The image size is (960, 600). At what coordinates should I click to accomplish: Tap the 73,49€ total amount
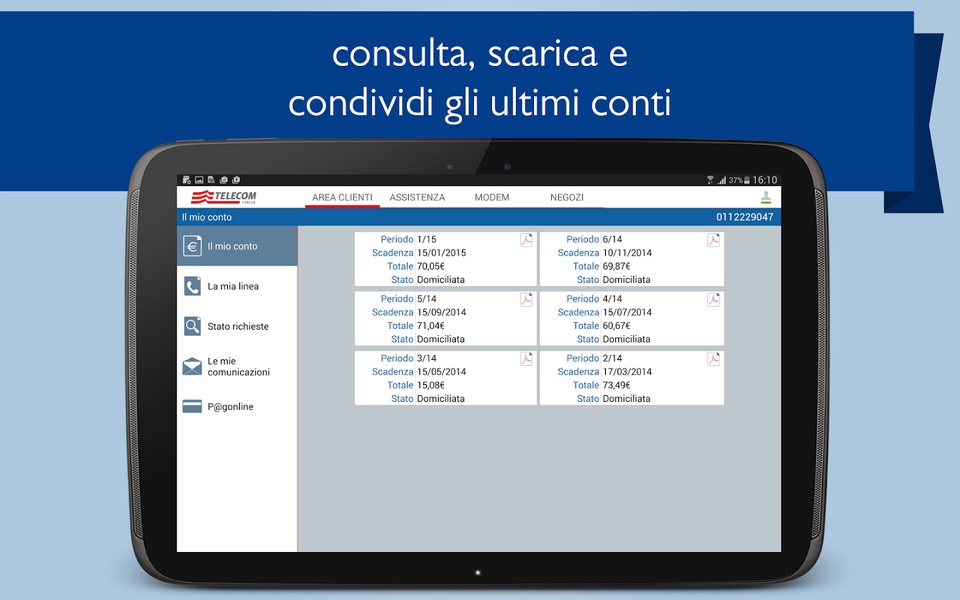tap(616, 385)
